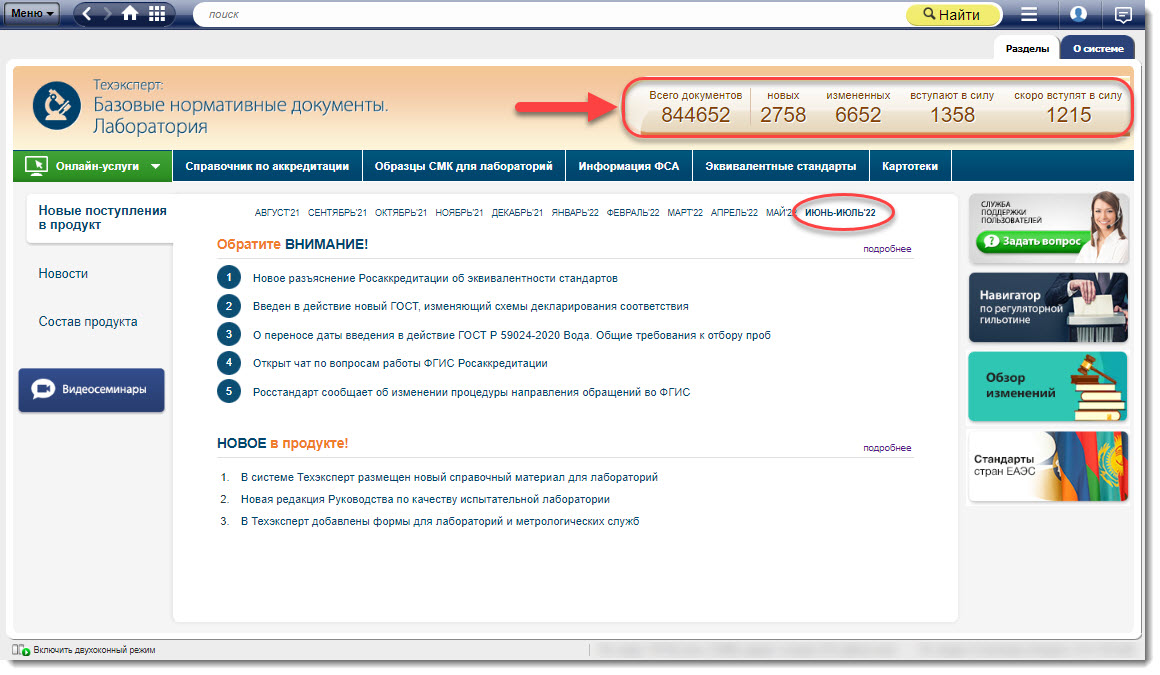Select the ДЕКАБРЬ'21 month link
The height and width of the screenshot is (675, 1160).
point(517,212)
